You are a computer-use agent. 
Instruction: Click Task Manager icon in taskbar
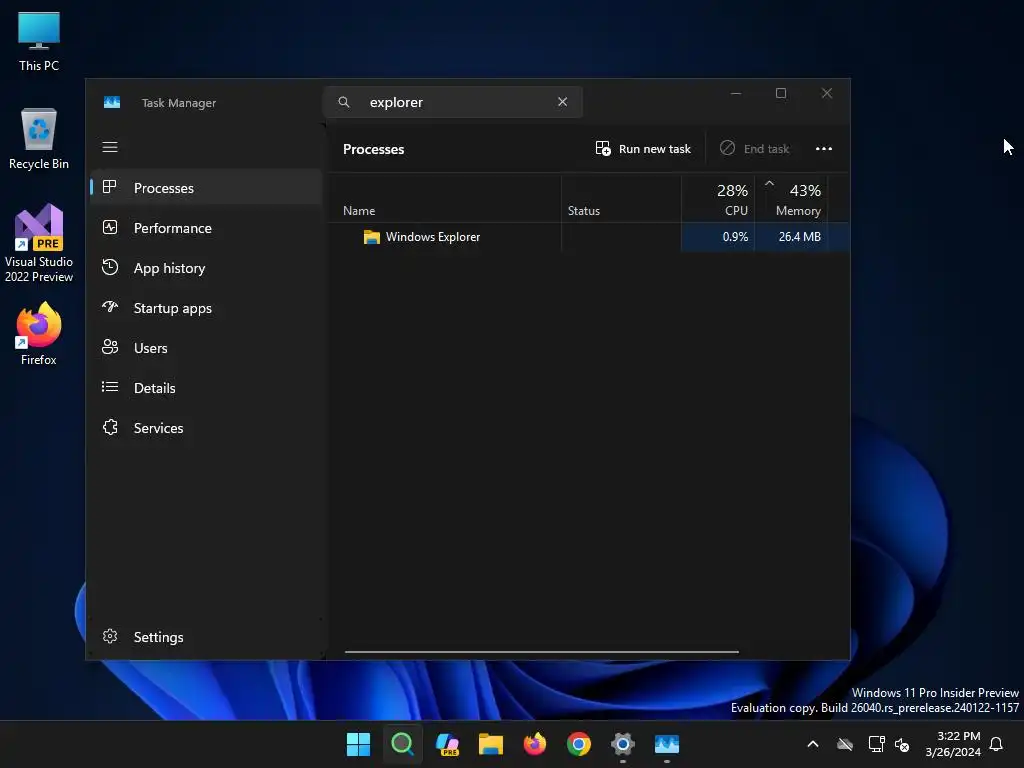[667, 744]
